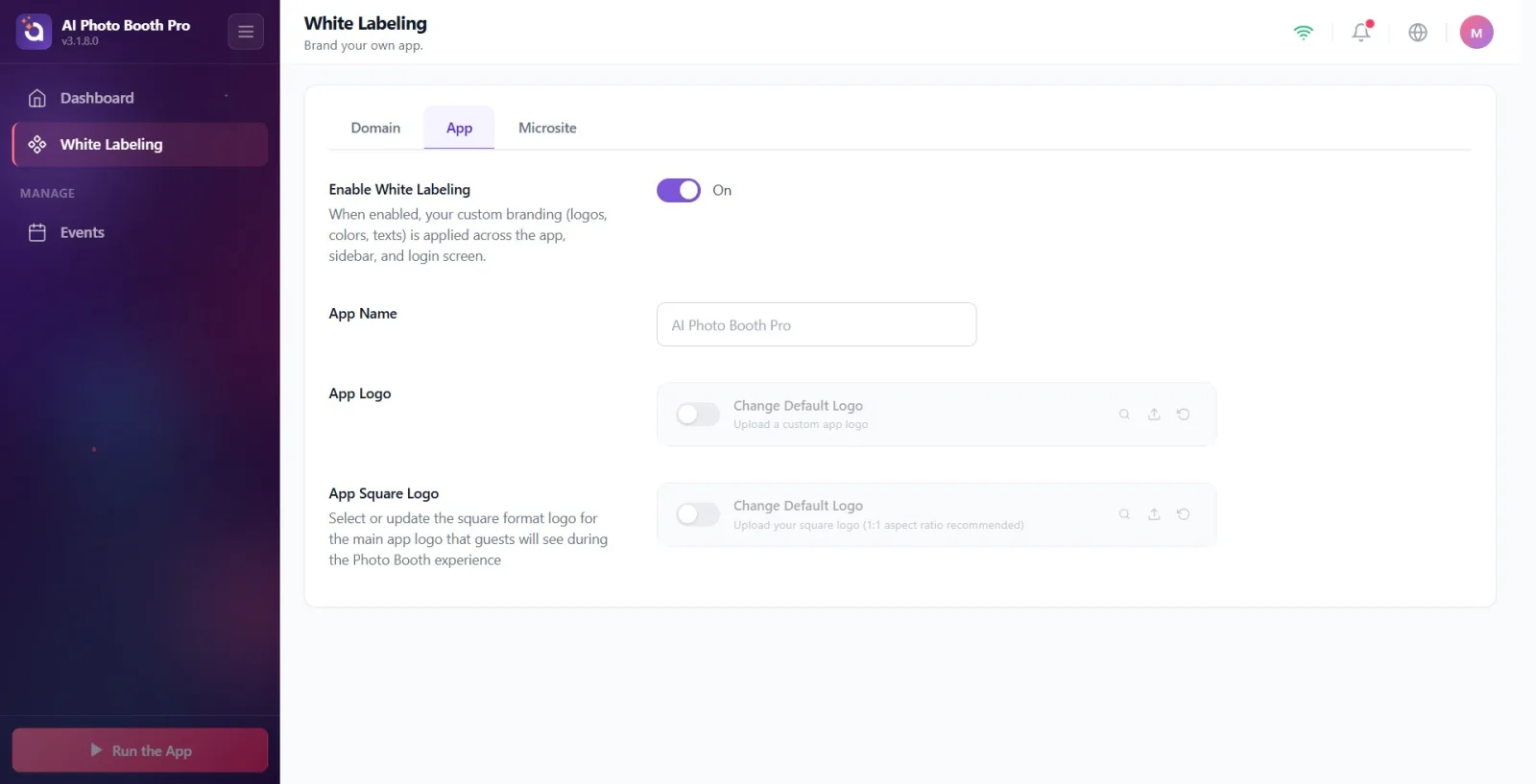The image size is (1536, 784).
Task: Upload a custom App Logo icon
Action: coord(1154,415)
